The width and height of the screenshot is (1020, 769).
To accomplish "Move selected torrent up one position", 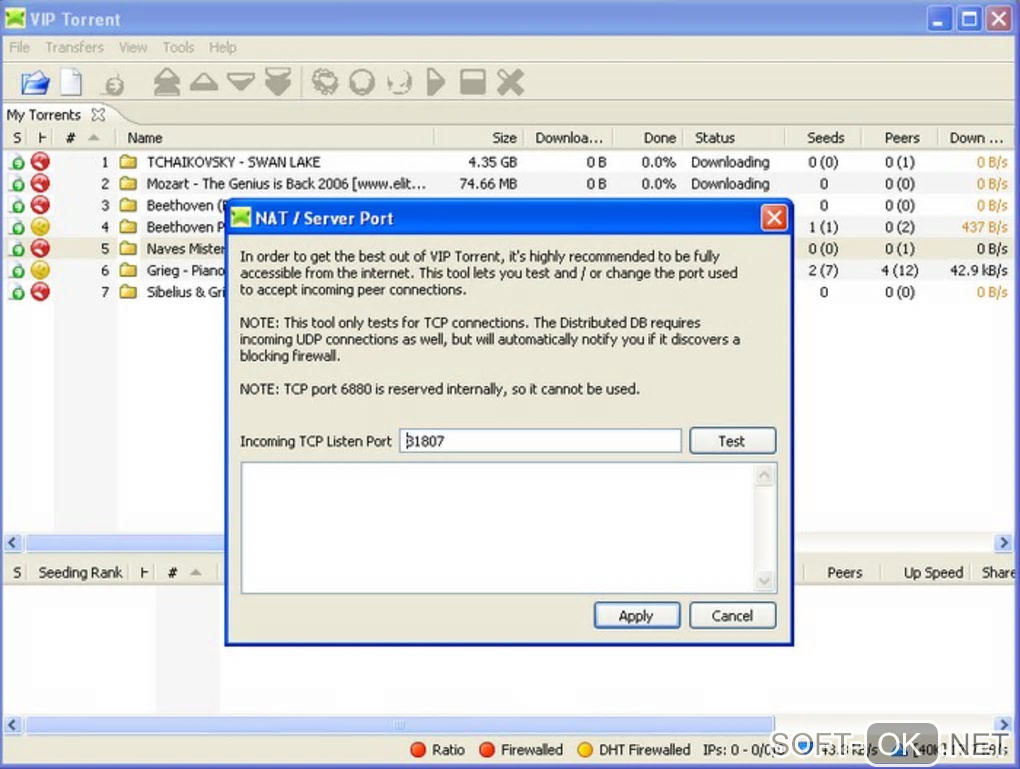I will click(204, 82).
